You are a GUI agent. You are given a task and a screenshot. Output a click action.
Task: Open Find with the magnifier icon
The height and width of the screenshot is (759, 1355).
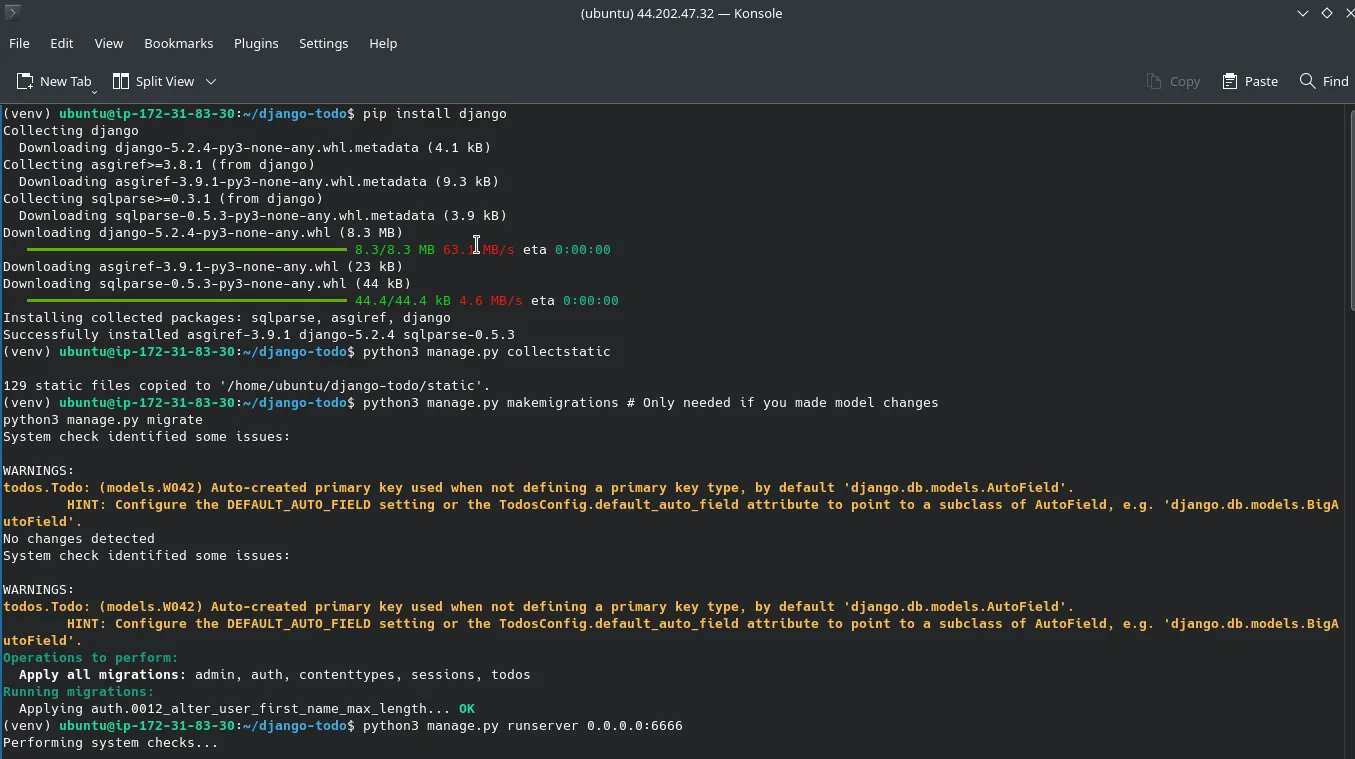click(x=1323, y=81)
